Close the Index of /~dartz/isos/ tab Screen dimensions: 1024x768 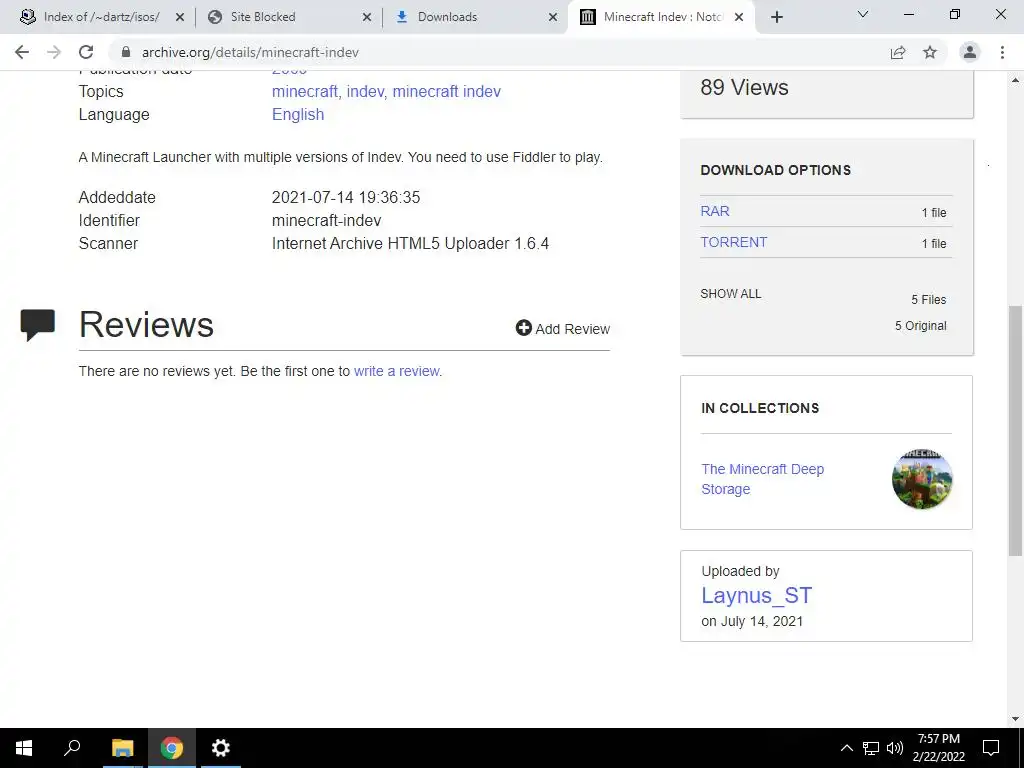pyautogui.click(x=180, y=17)
